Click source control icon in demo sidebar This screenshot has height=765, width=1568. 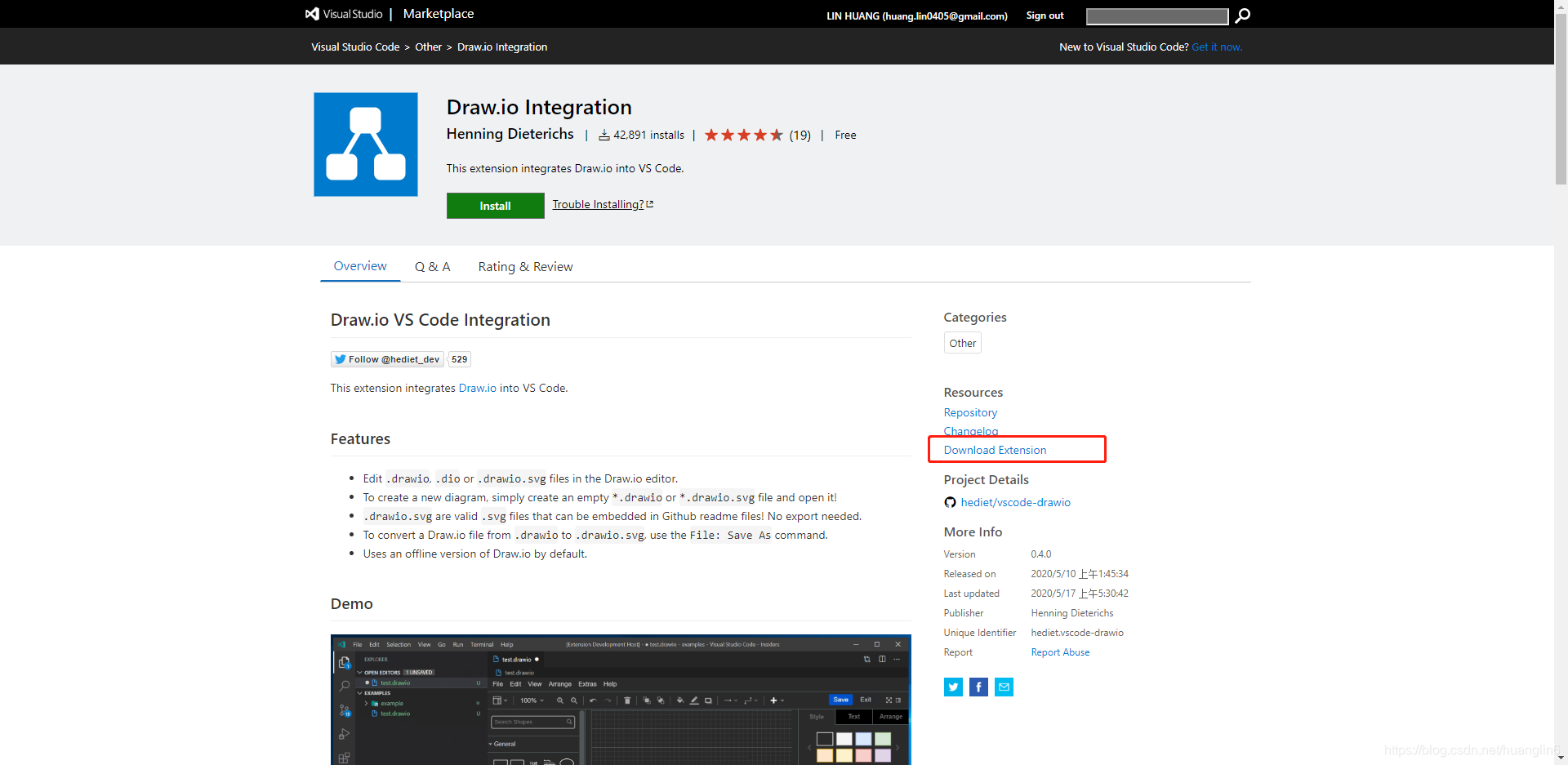pyautogui.click(x=345, y=710)
